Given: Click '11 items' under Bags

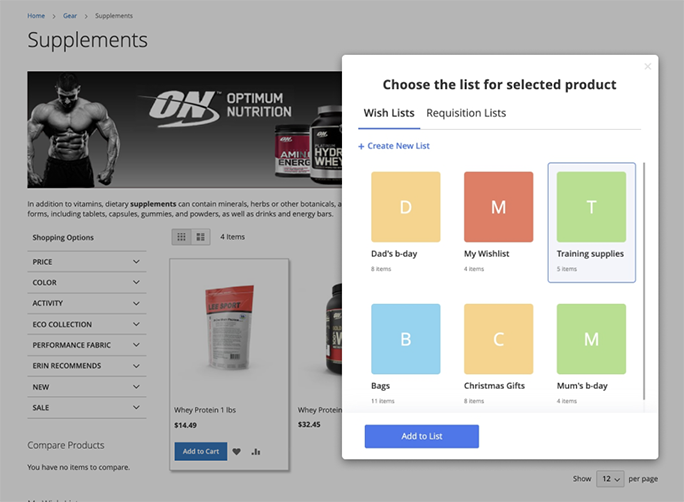Looking at the screenshot, I should click(x=383, y=401).
